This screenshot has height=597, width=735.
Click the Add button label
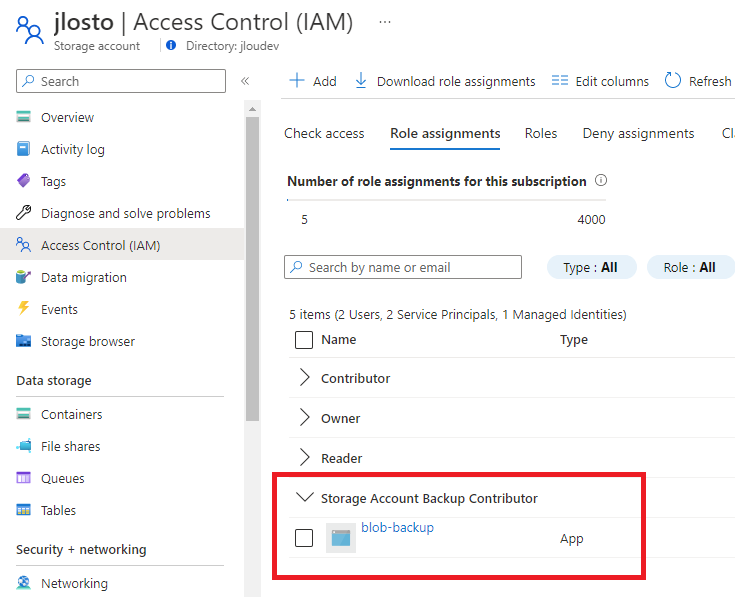tap(324, 81)
